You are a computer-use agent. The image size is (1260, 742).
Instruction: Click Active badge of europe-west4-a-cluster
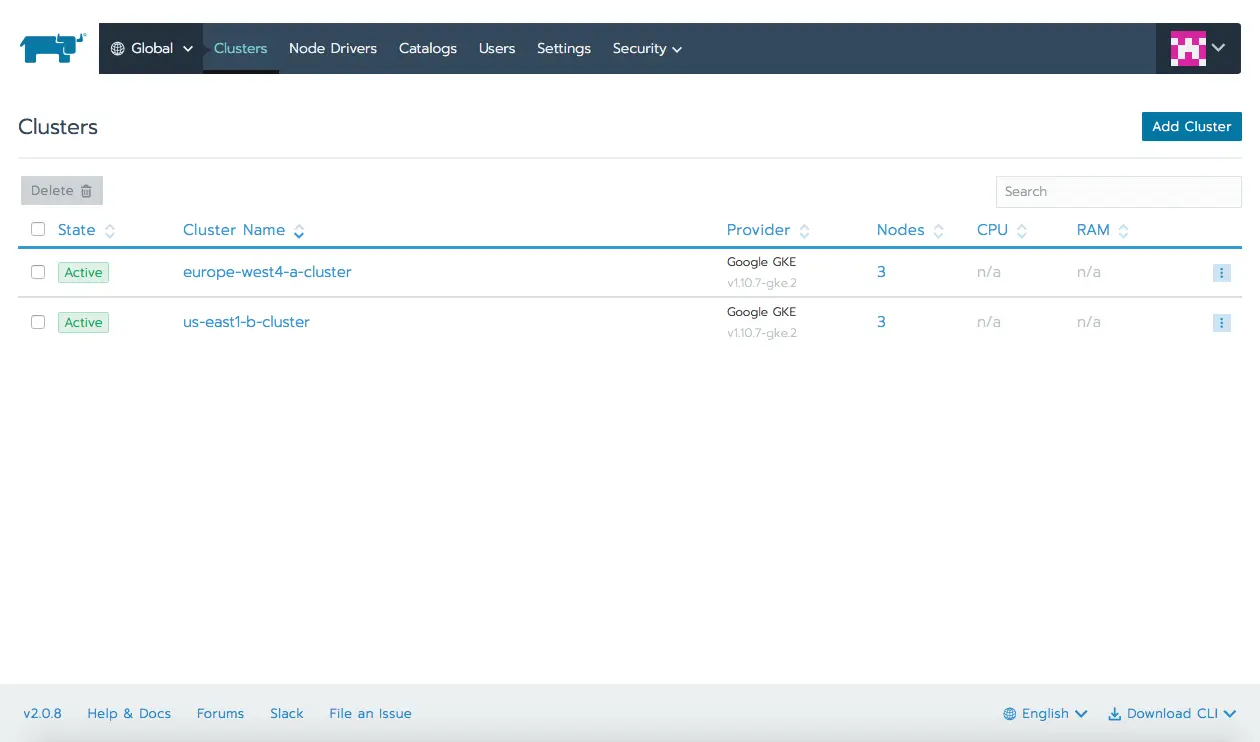click(83, 272)
